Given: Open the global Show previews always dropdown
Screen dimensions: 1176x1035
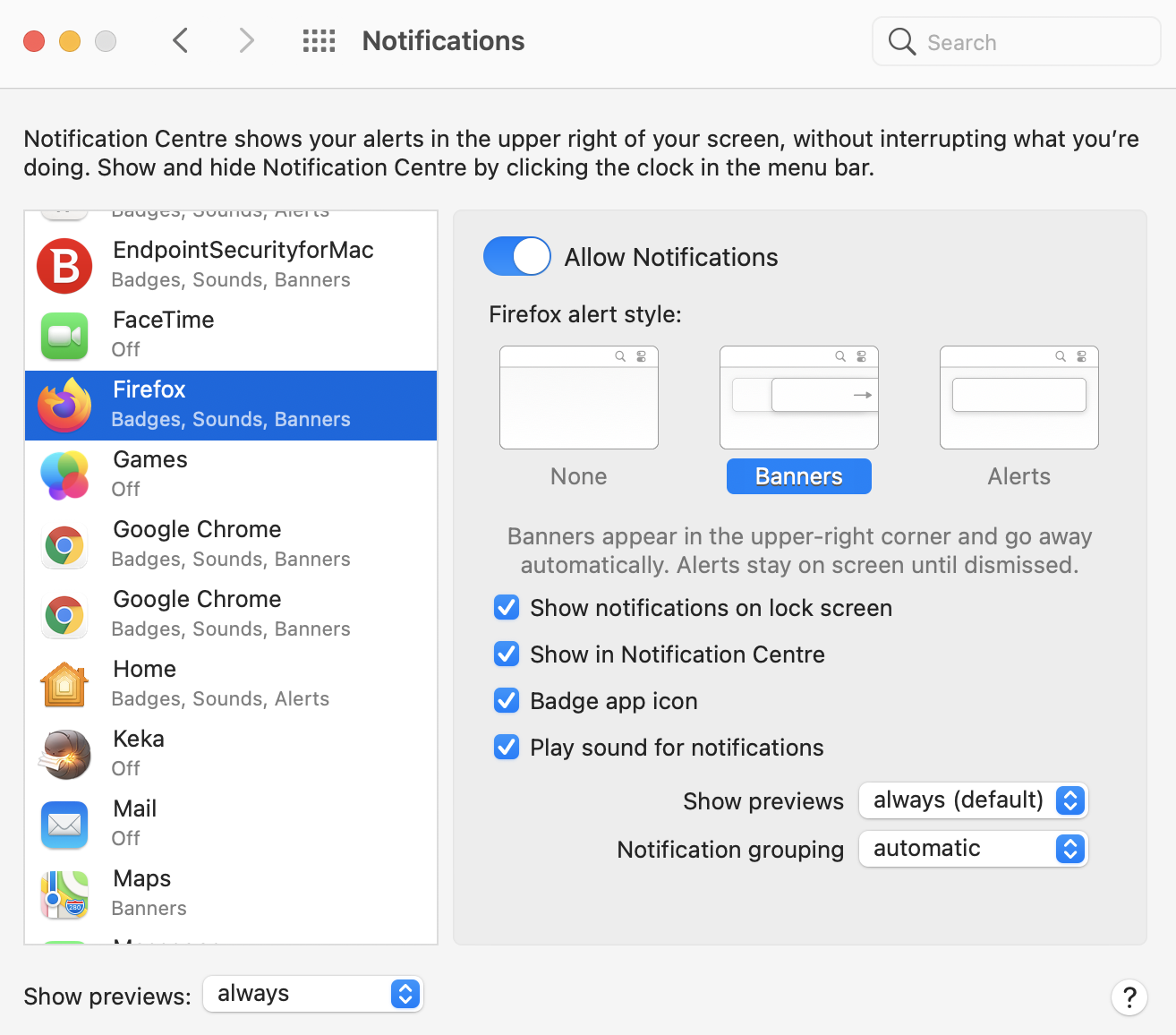Looking at the screenshot, I should [x=313, y=994].
